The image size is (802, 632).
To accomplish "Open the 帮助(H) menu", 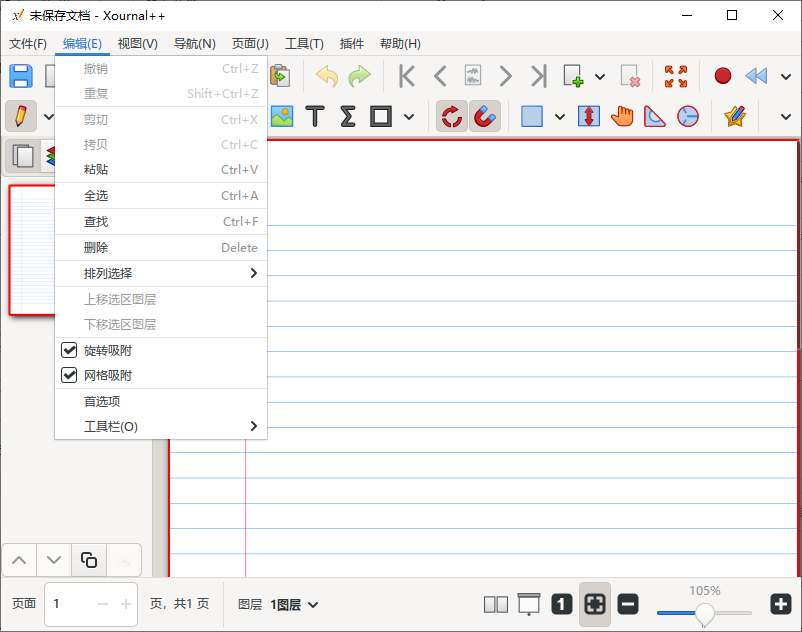I will pos(400,44).
